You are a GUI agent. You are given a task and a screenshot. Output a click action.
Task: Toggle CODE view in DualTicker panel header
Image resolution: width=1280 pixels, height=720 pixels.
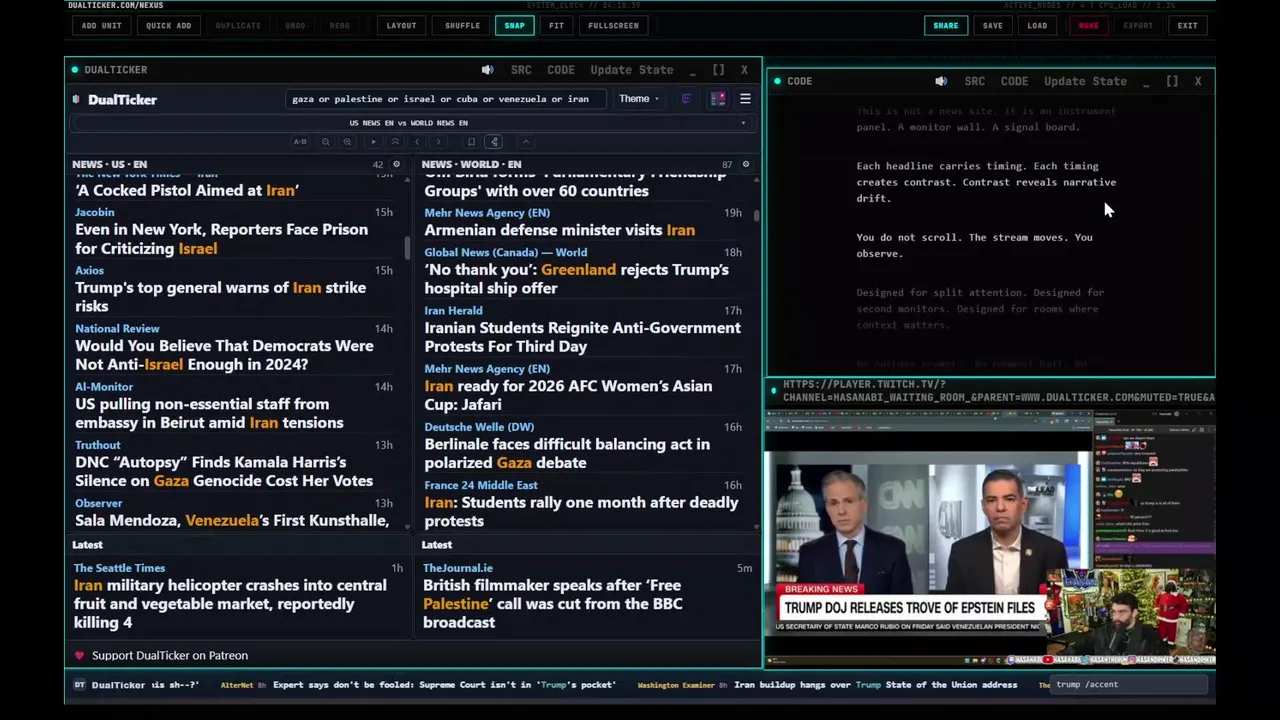[x=561, y=70]
